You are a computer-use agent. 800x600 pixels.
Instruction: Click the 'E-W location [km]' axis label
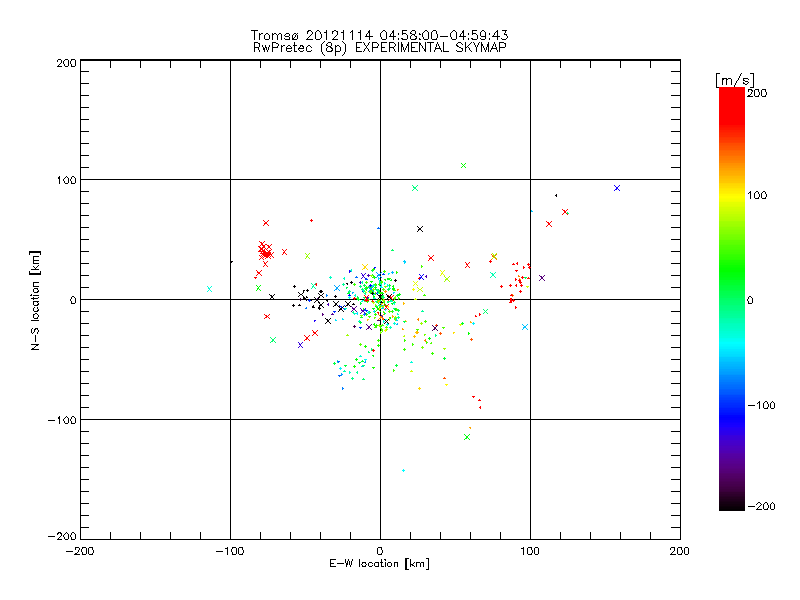[x=380, y=564]
